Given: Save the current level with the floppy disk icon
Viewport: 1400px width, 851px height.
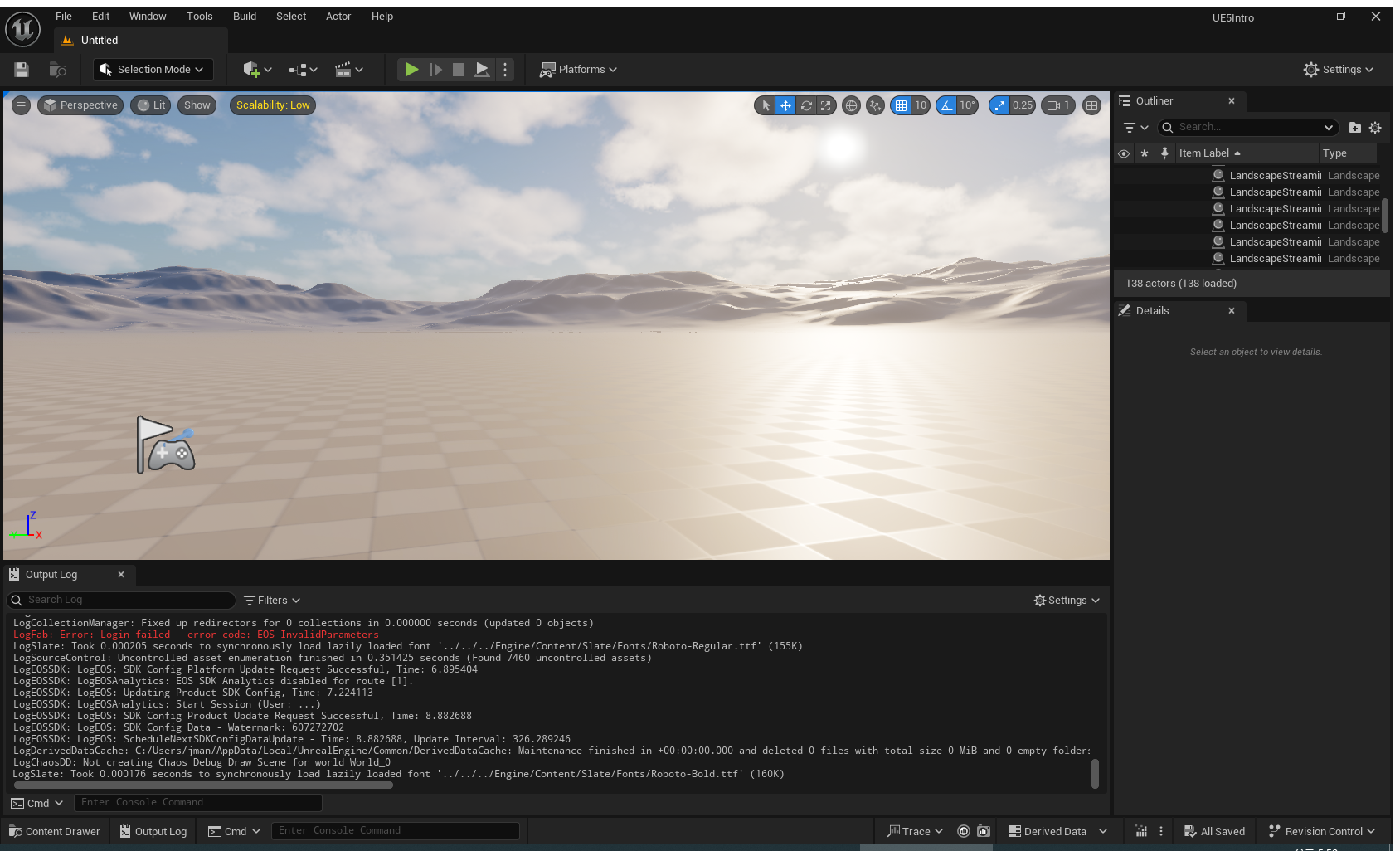Looking at the screenshot, I should (x=22, y=70).
